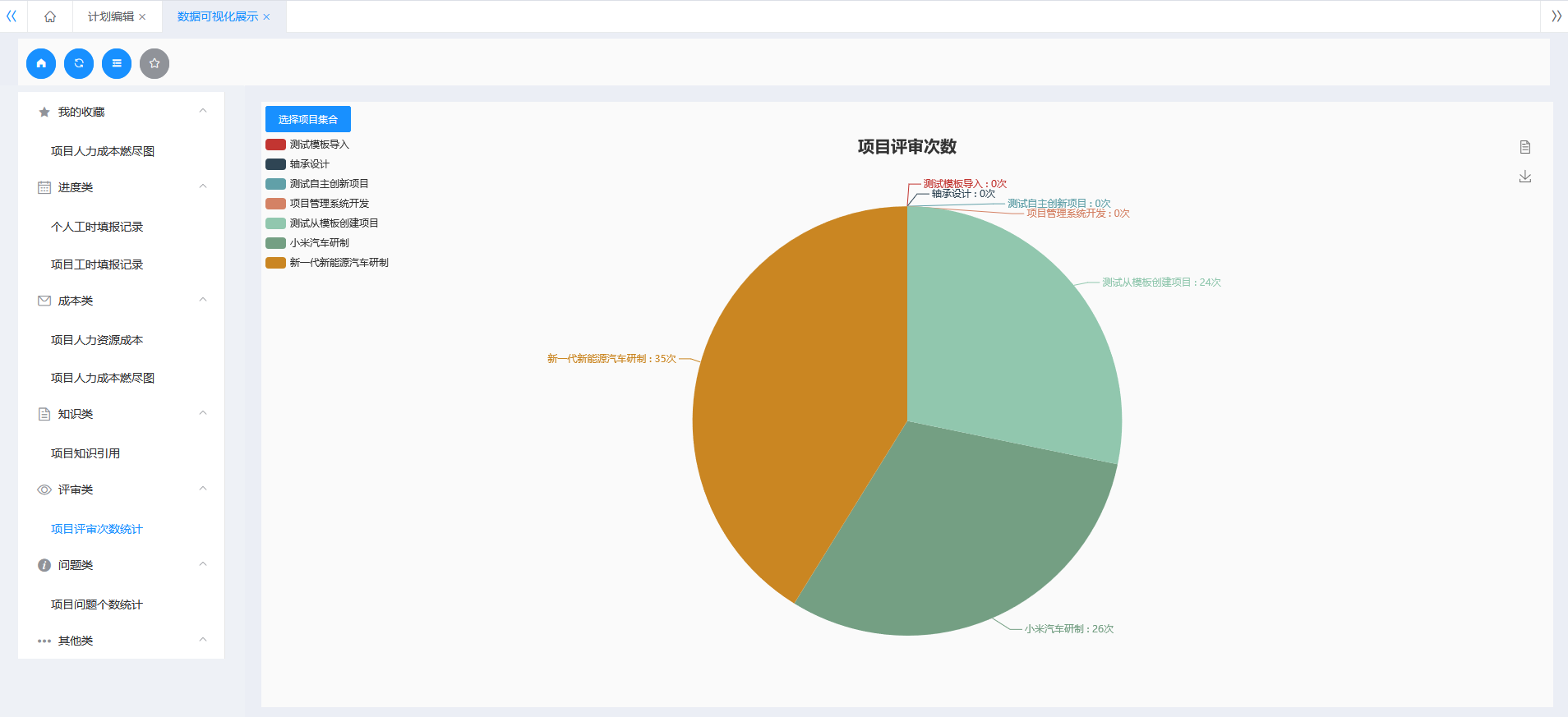Open chart data view document icon
This screenshot has height=717, width=1568.
pyautogui.click(x=1525, y=147)
